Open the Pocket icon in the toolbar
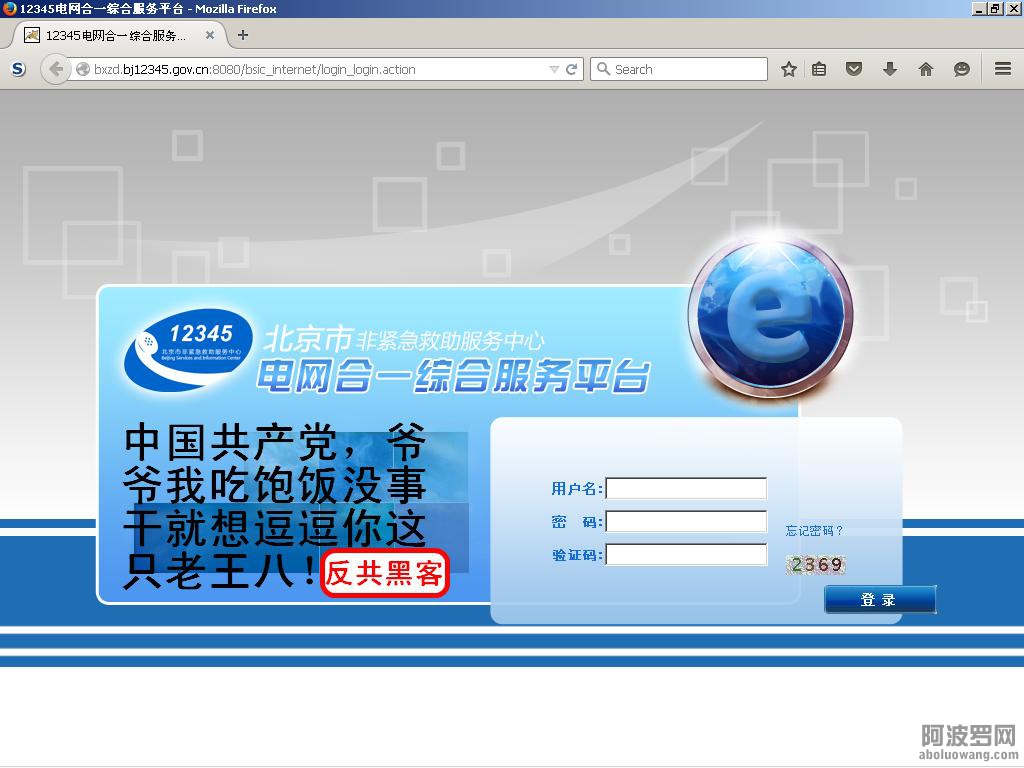Image resolution: width=1024 pixels, height=768 pixels. coord(854,69)
